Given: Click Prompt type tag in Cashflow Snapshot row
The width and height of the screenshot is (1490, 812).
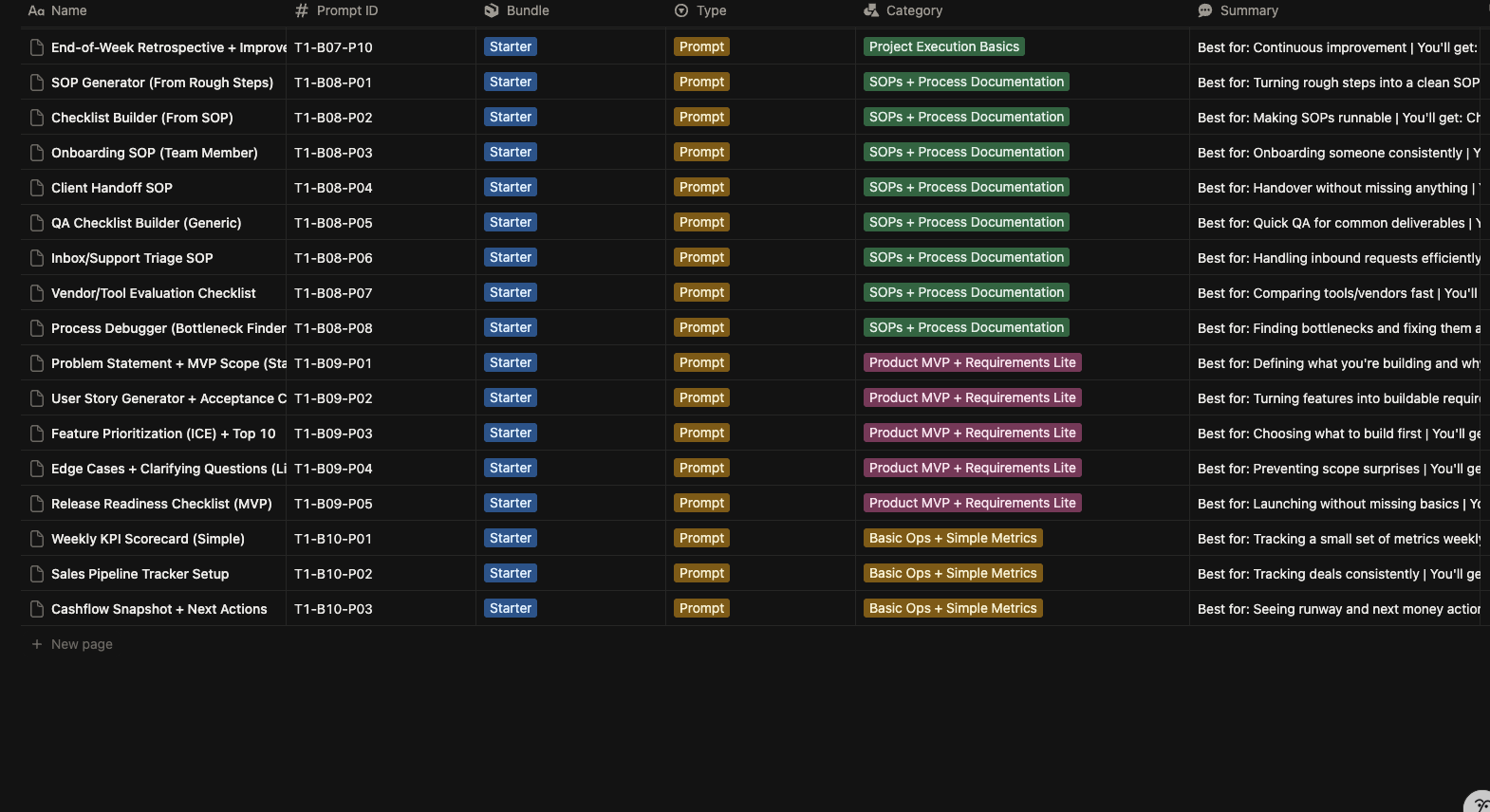Looking at the screenshot, I should pyautogui.click(x=701, y=608).
